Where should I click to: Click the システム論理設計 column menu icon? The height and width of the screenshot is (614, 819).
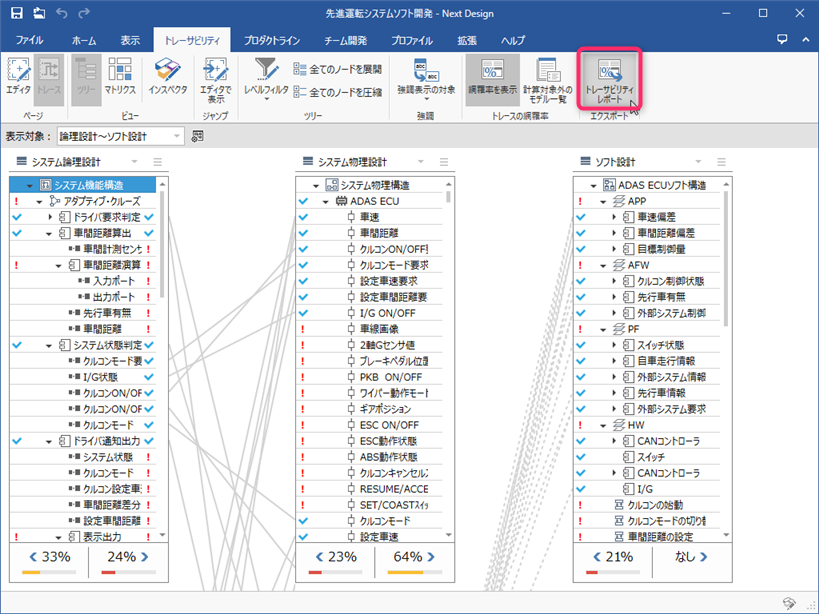tap(158, 162)
